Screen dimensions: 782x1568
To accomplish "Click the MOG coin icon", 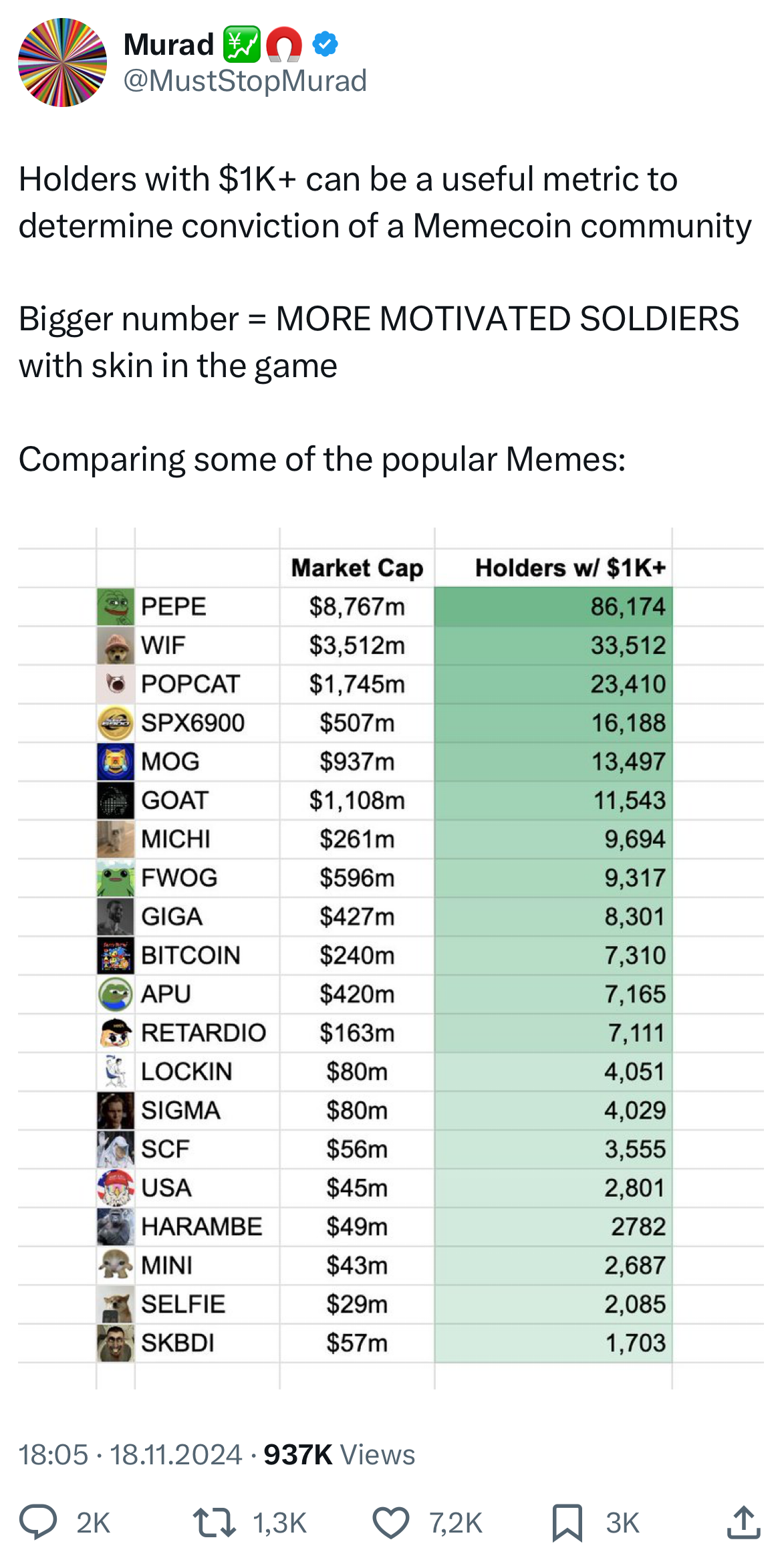I will (x=116, y=762).
